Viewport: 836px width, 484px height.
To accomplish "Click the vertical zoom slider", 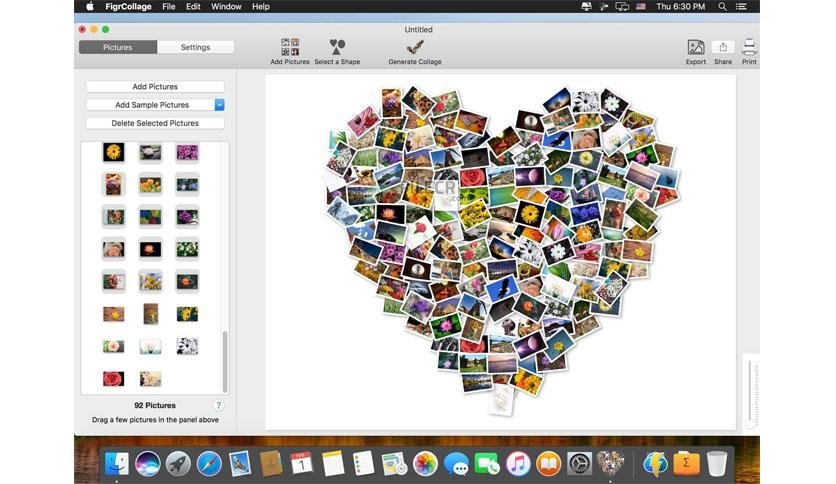I will click(750, 395).
